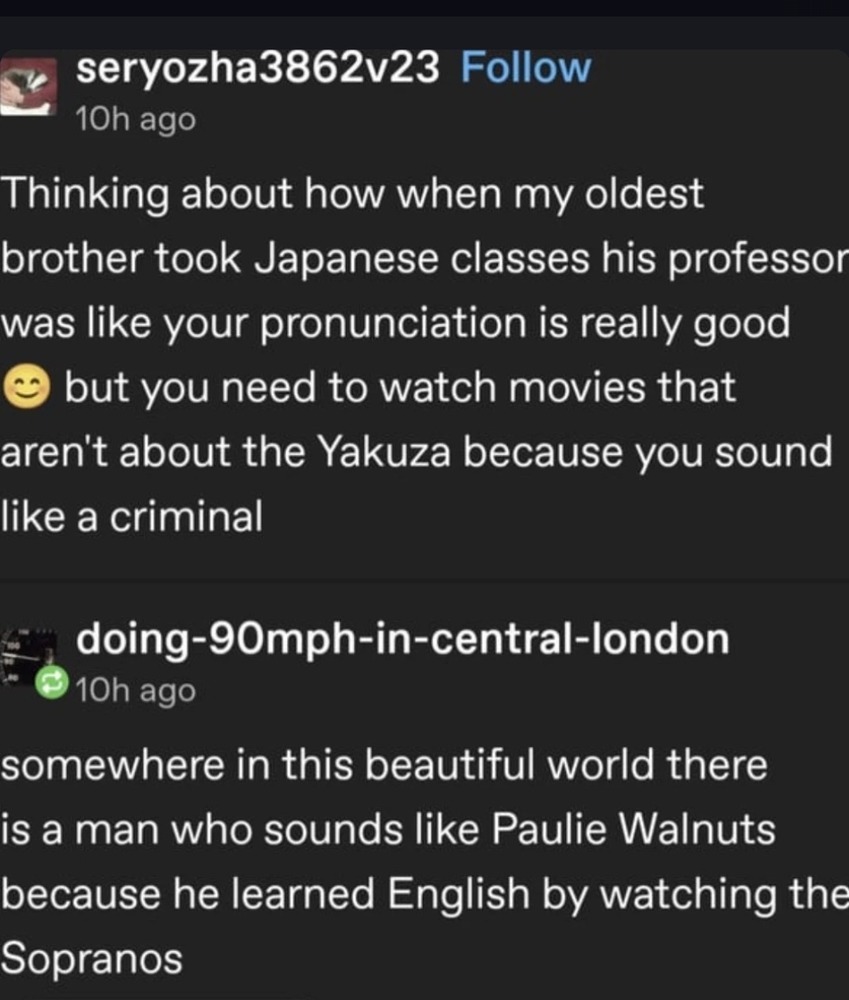Click the text 'but you need to watch movies that'

pos(400,387)
